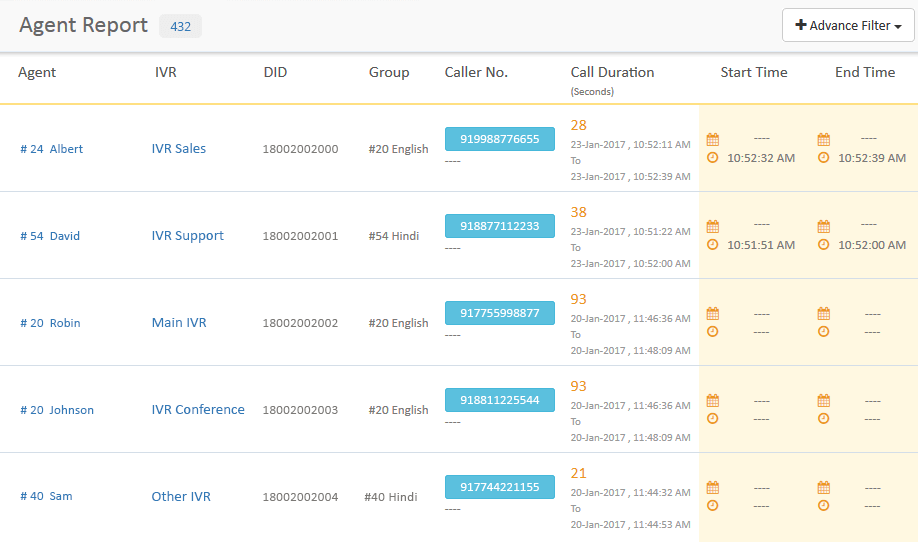The height and width of the screenshot is (542, 918).
Task: Click call duration value 38
Action: click(x=578, y=212)
